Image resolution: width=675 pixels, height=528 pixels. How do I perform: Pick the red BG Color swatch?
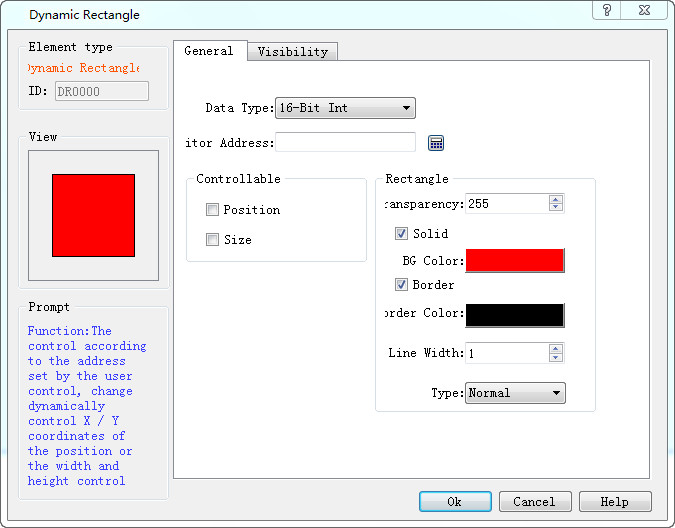515,260
